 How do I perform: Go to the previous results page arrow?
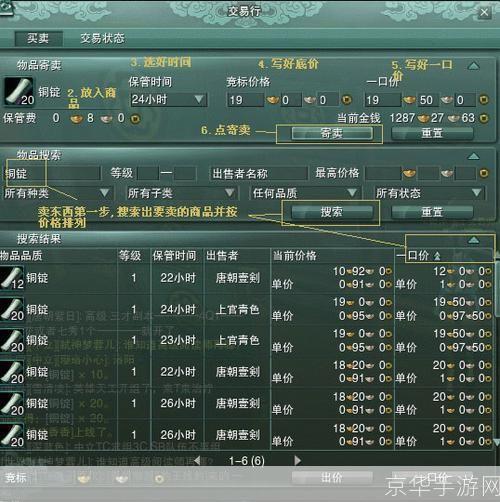pyautogui.click(x=197, y=461)
